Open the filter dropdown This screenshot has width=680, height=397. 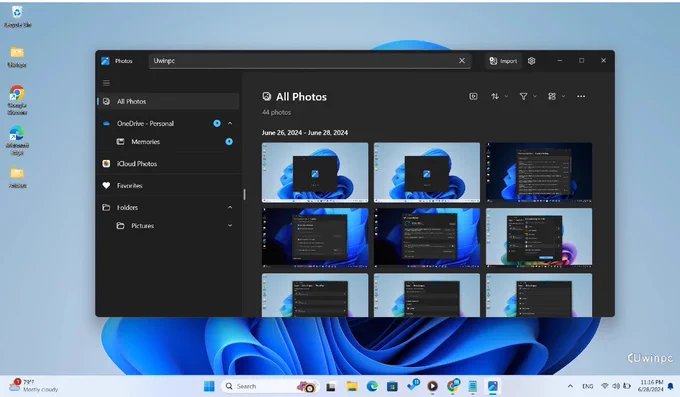tap(528, 96)
